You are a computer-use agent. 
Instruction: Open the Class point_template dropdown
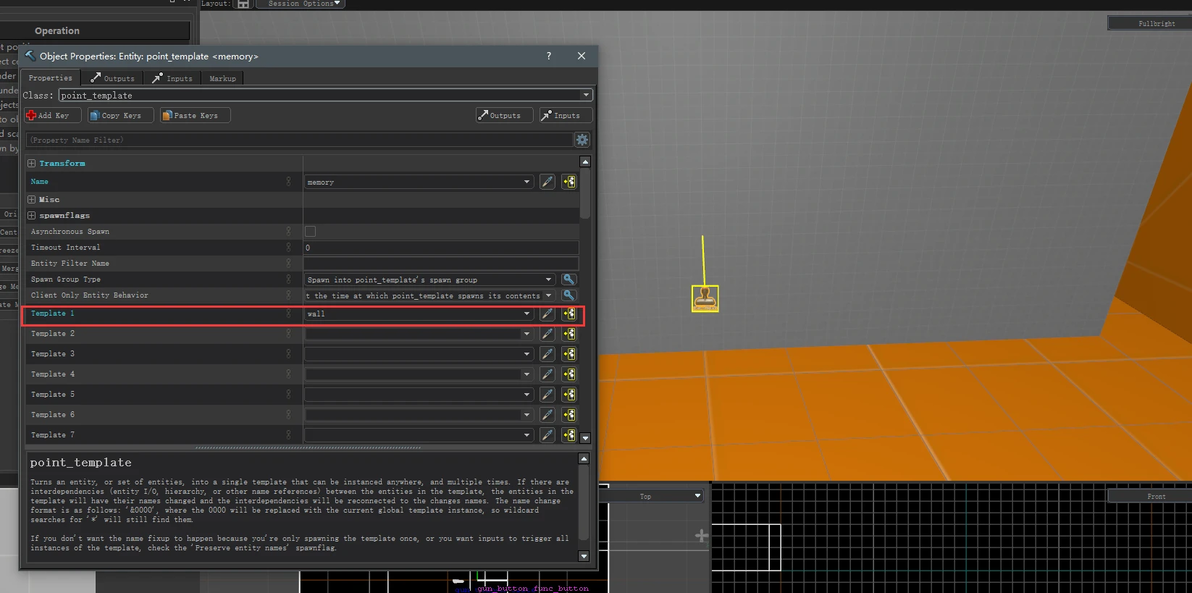click(x=586, y=95)
